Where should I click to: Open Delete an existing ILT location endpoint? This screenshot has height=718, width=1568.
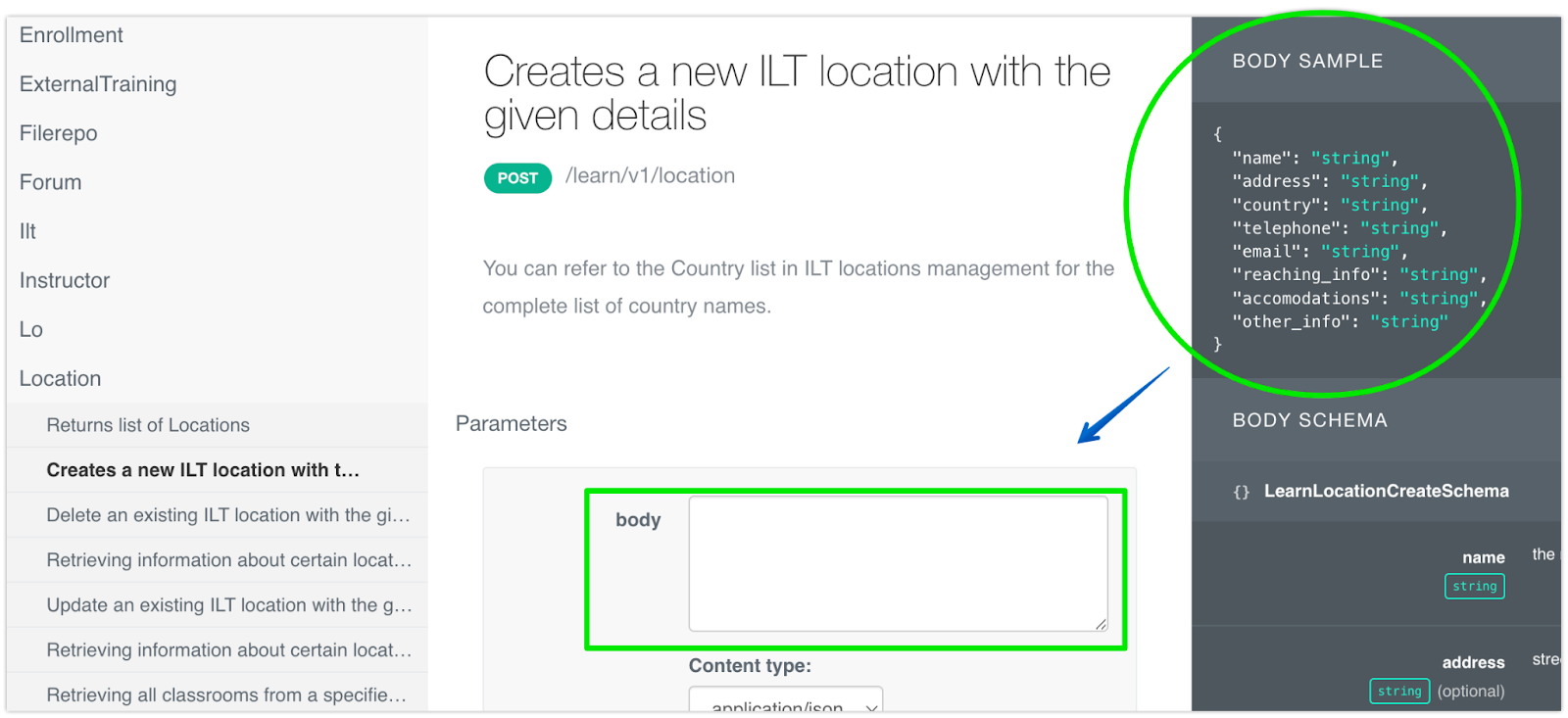coord(228,515)
